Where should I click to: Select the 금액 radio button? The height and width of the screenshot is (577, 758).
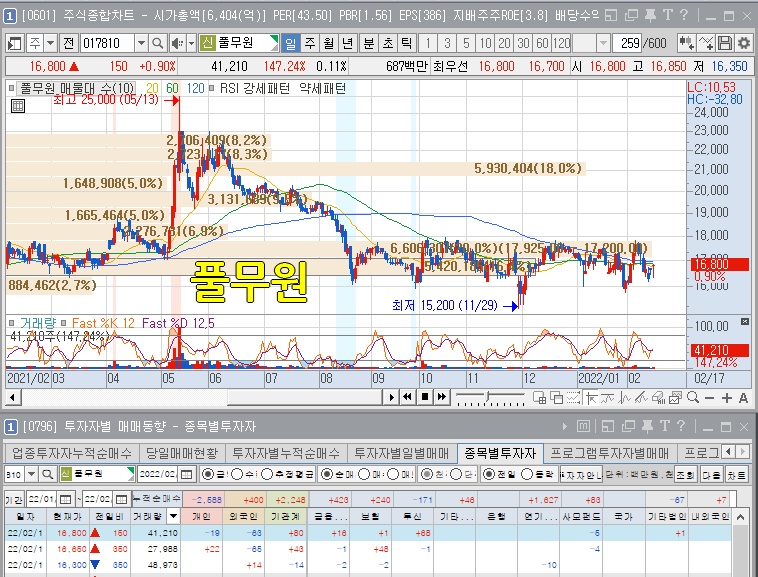[x=207, y=474]
